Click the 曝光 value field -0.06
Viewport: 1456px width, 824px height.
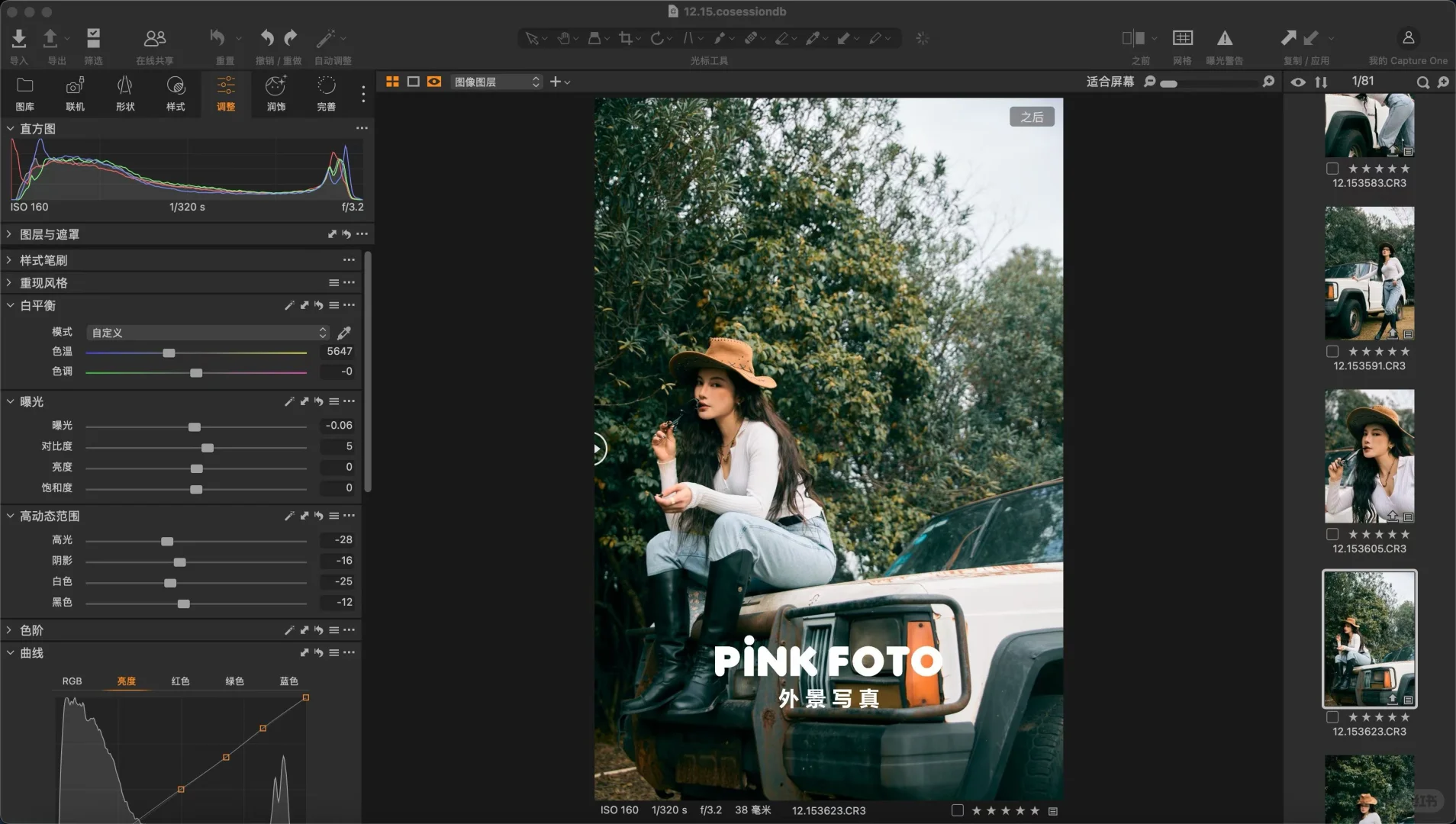click(x=337, y=425)
